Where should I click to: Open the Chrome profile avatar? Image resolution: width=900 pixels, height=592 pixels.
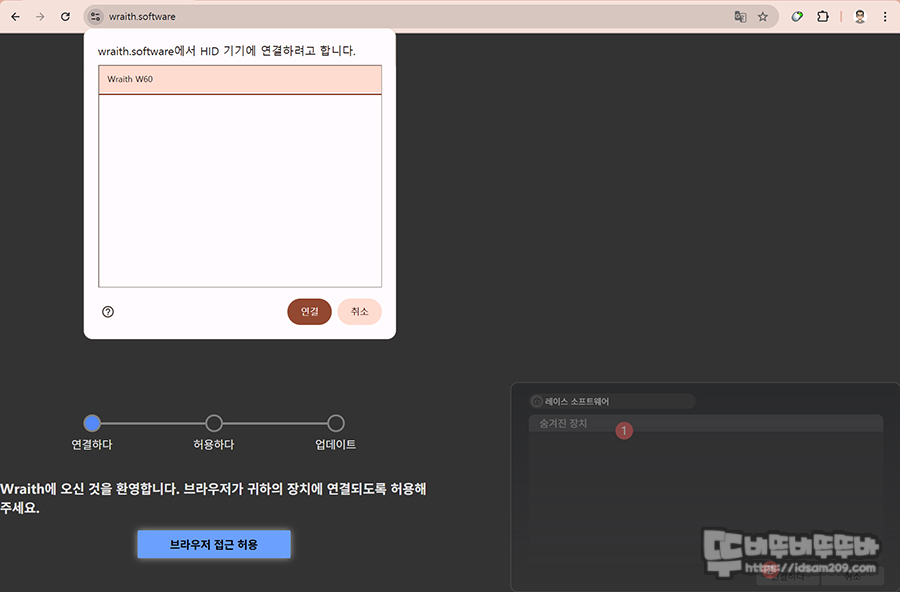pyautogui.click(x=860, y=17)
